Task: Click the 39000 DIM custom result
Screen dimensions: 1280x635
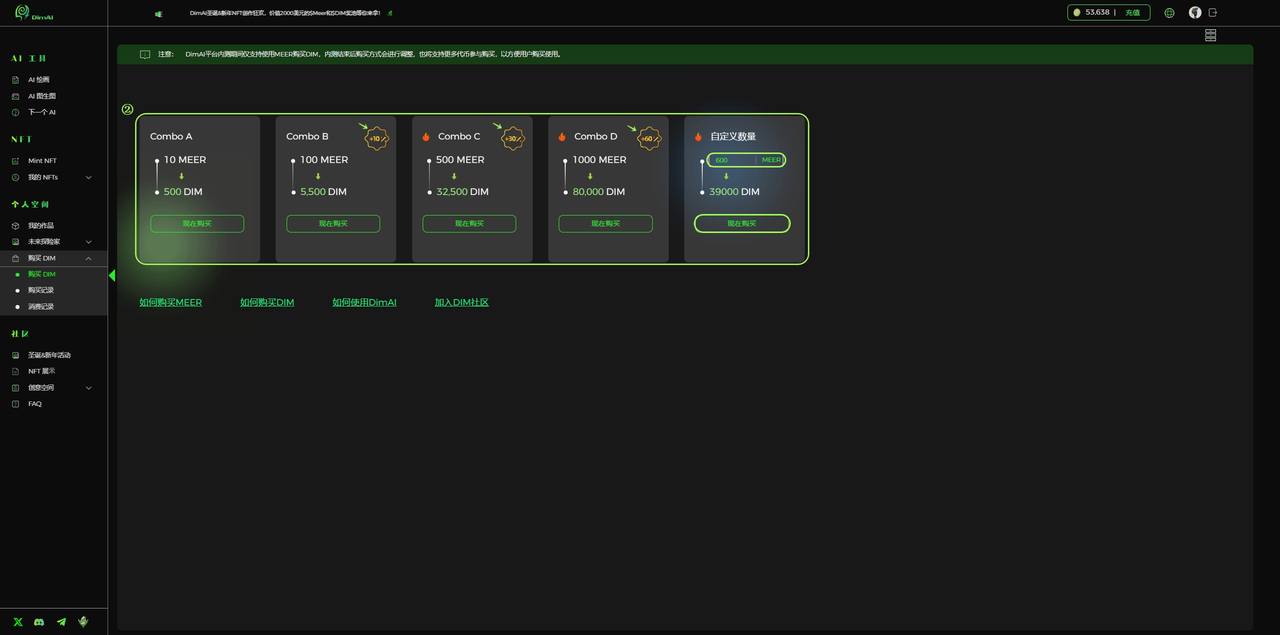Action: (734, 192)
